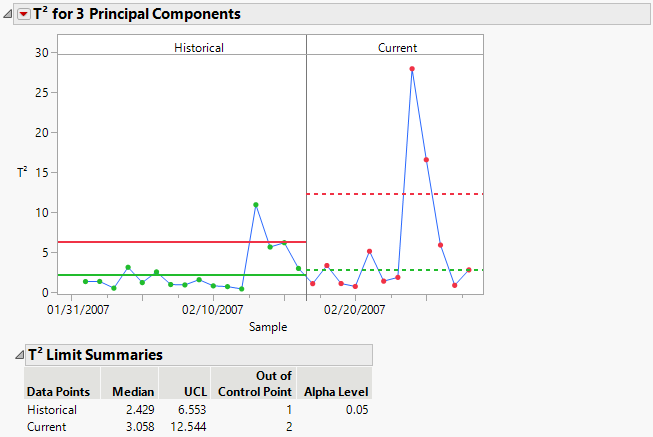This screenshot has width=653, height=437.
Task: Click the Historical row in the summary table
Action: point(51,409)
